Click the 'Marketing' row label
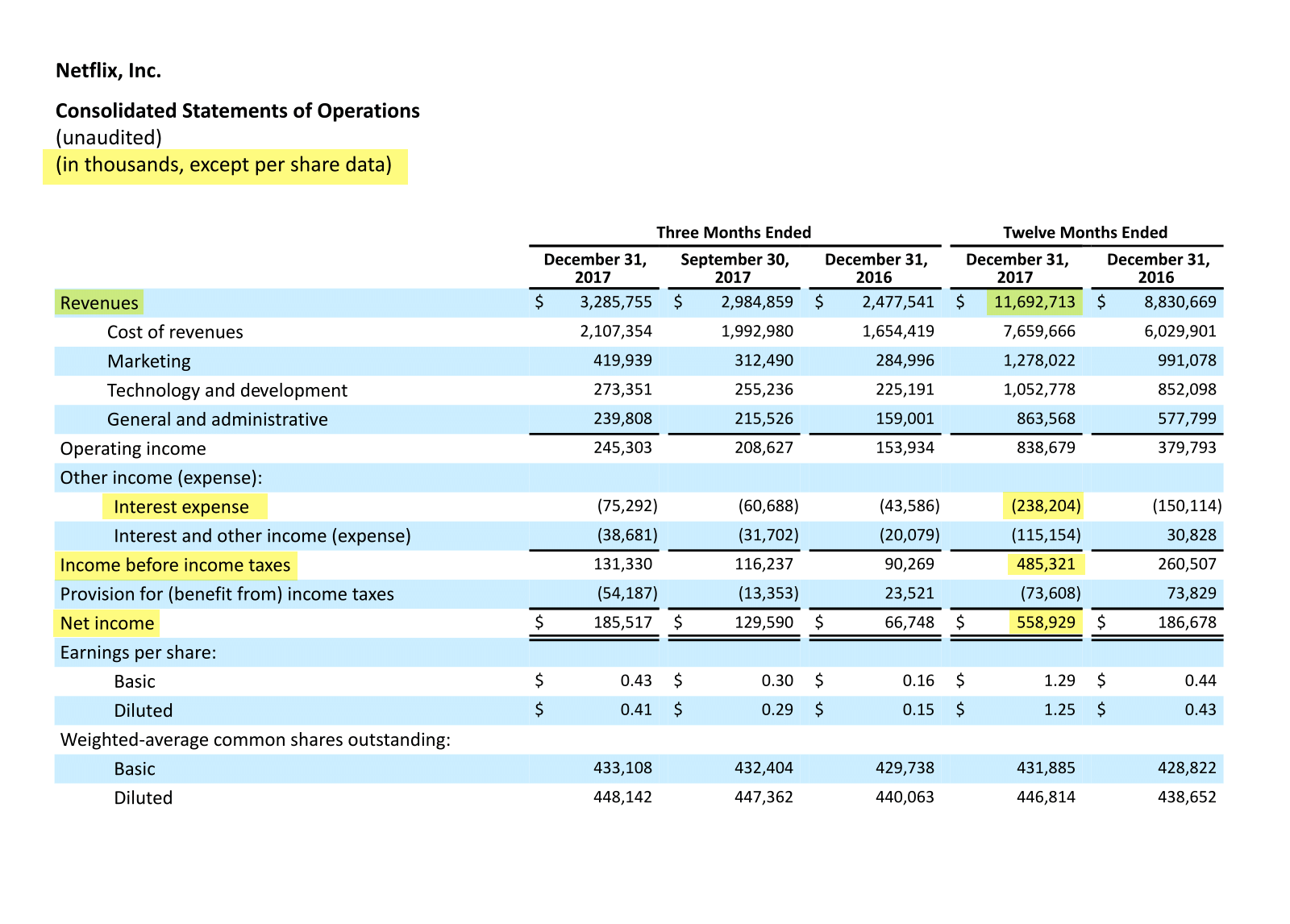 pyautogui.click(x=149, y=361)
